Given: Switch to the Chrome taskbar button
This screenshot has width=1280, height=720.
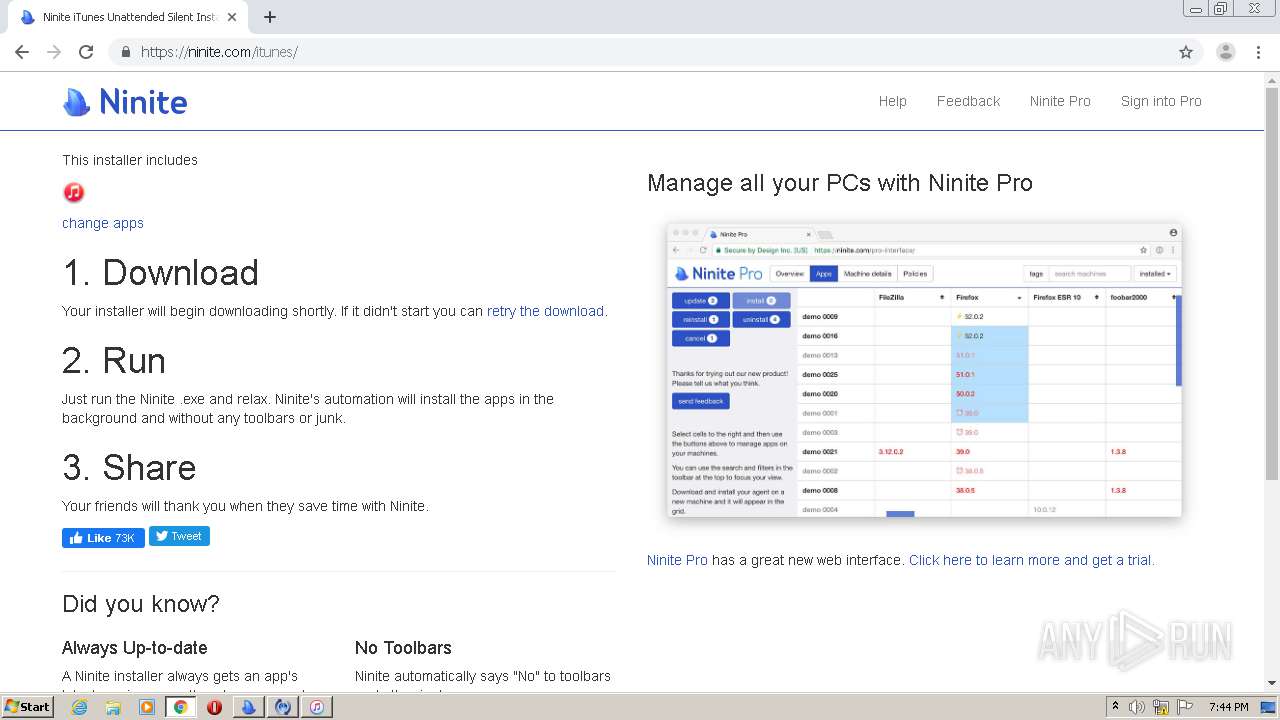Looking at the screenshot, I should click(180, 707).
